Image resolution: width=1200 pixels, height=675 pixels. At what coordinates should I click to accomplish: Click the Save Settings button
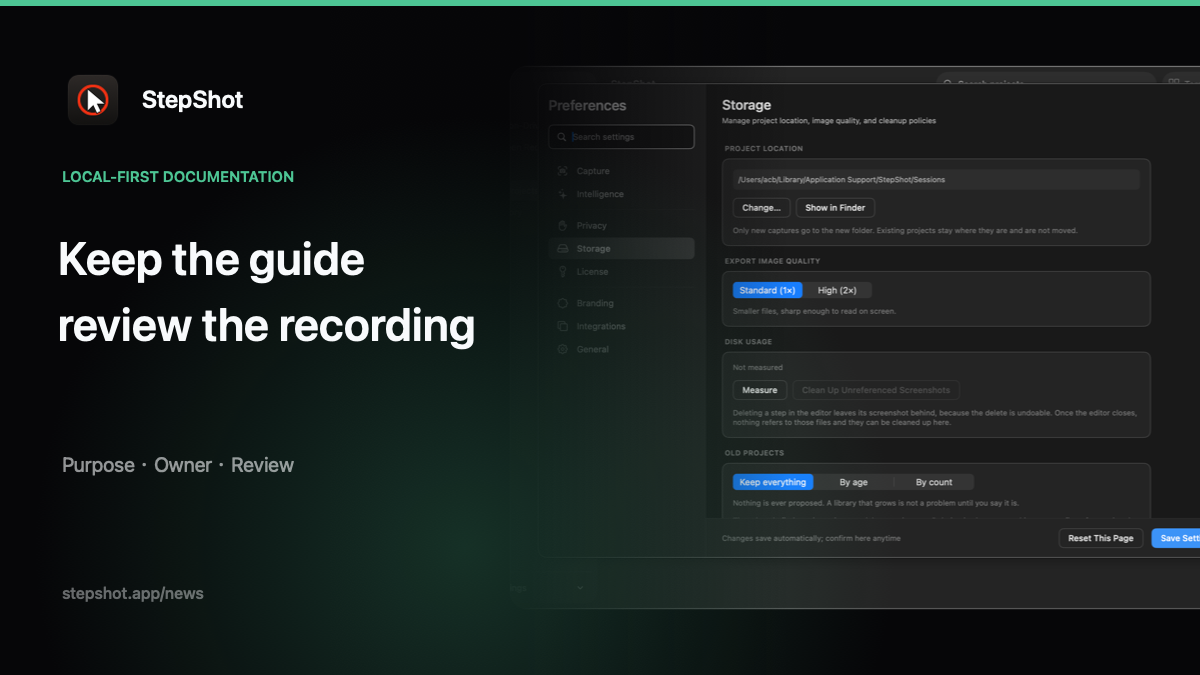1178,538
